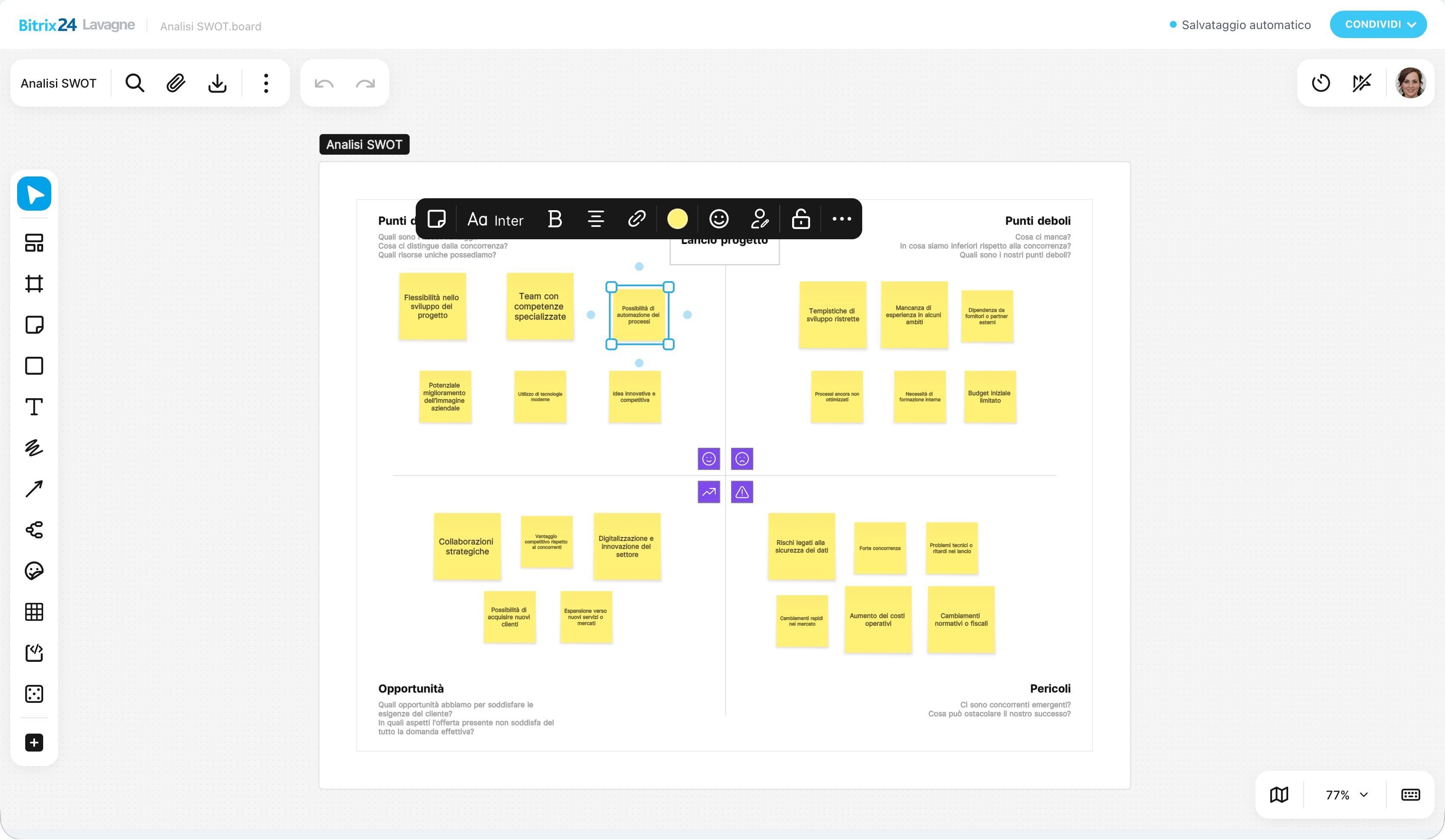Select the warning triangle purple icon
The height and width of the screenshot is (840, 1445).
click(742, 492)
